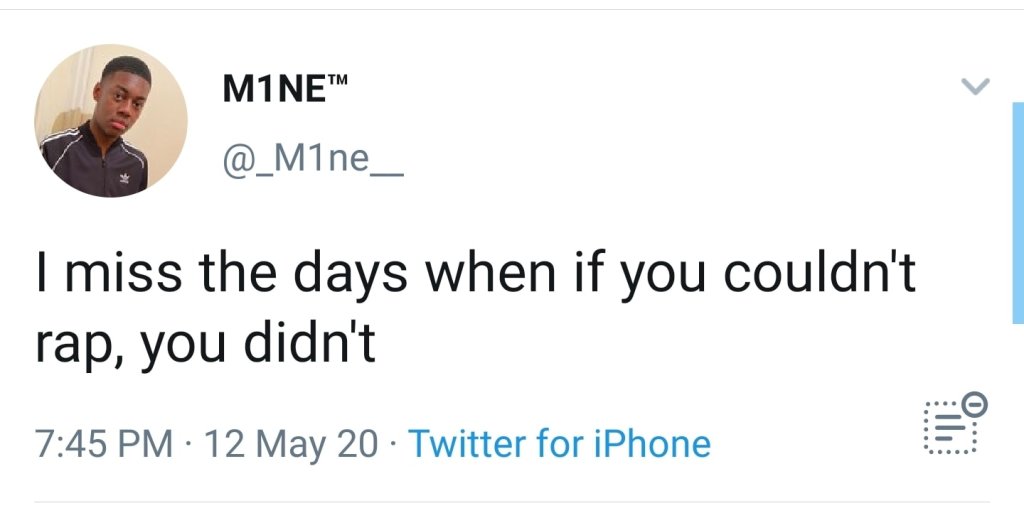The height and width of the screenshot is (513, 1024).
Task: Tap the tweet line "rap, you didn't"
Action: tap(205, 345)
